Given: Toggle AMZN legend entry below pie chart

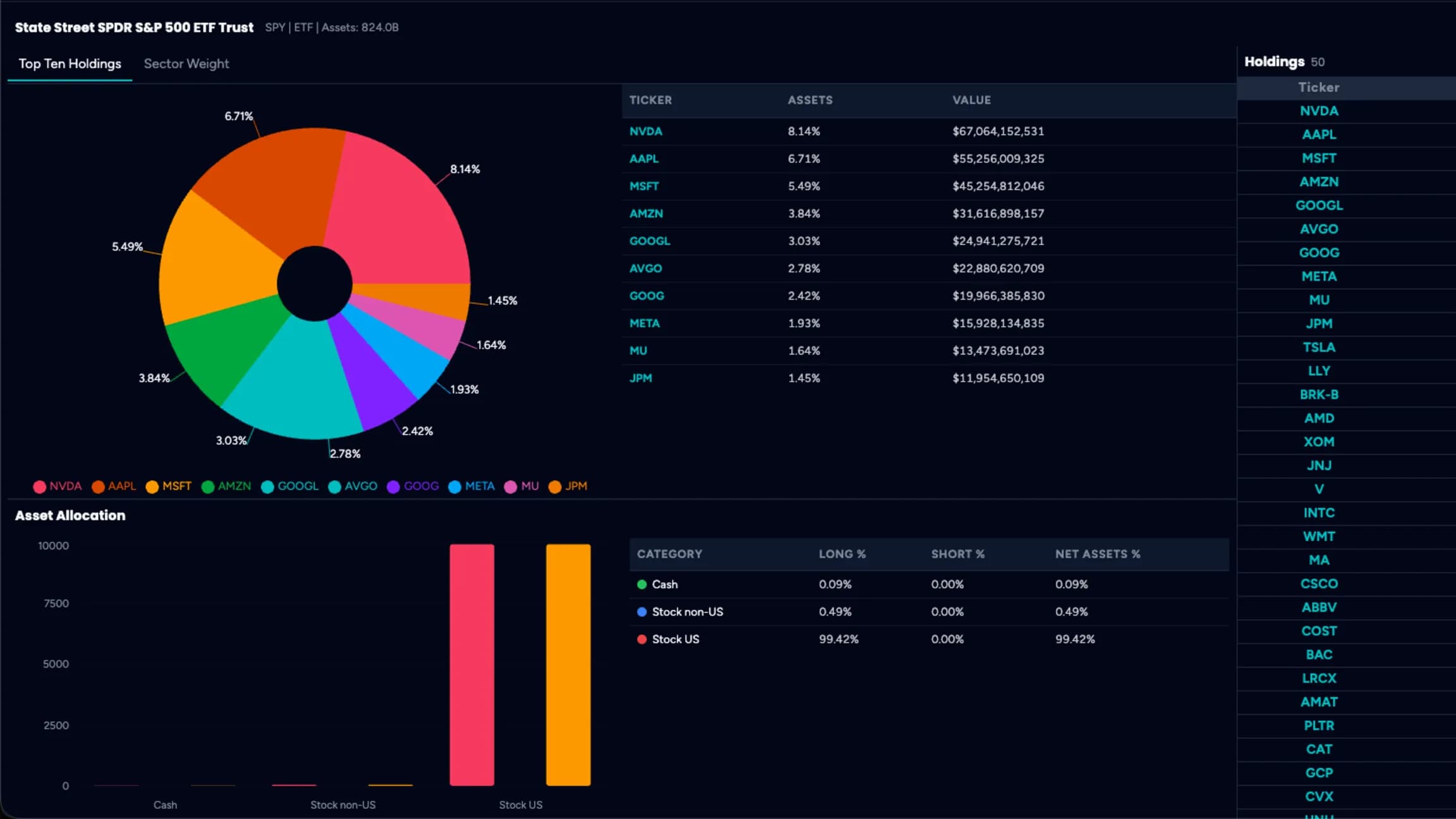Looking at the screenshot, I should pos(226,486).
